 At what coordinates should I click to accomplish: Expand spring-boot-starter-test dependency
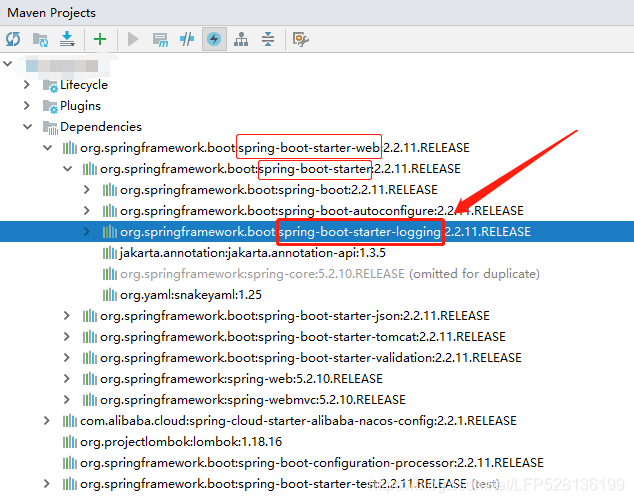tap(46, 484)
